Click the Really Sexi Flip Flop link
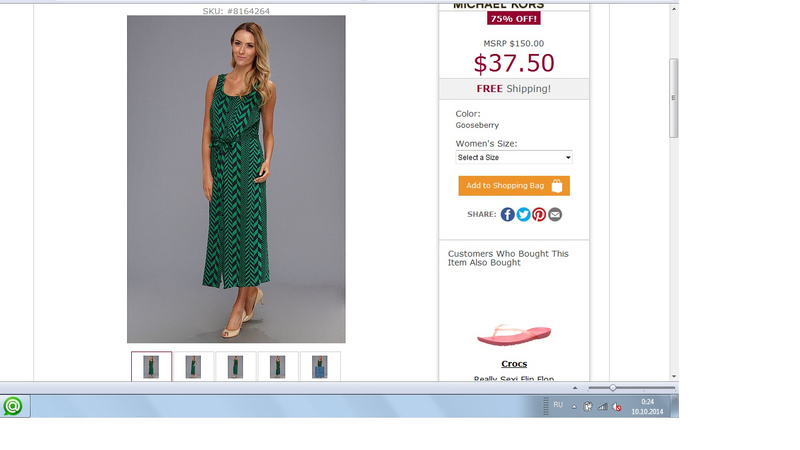 [x=514, y=379]
